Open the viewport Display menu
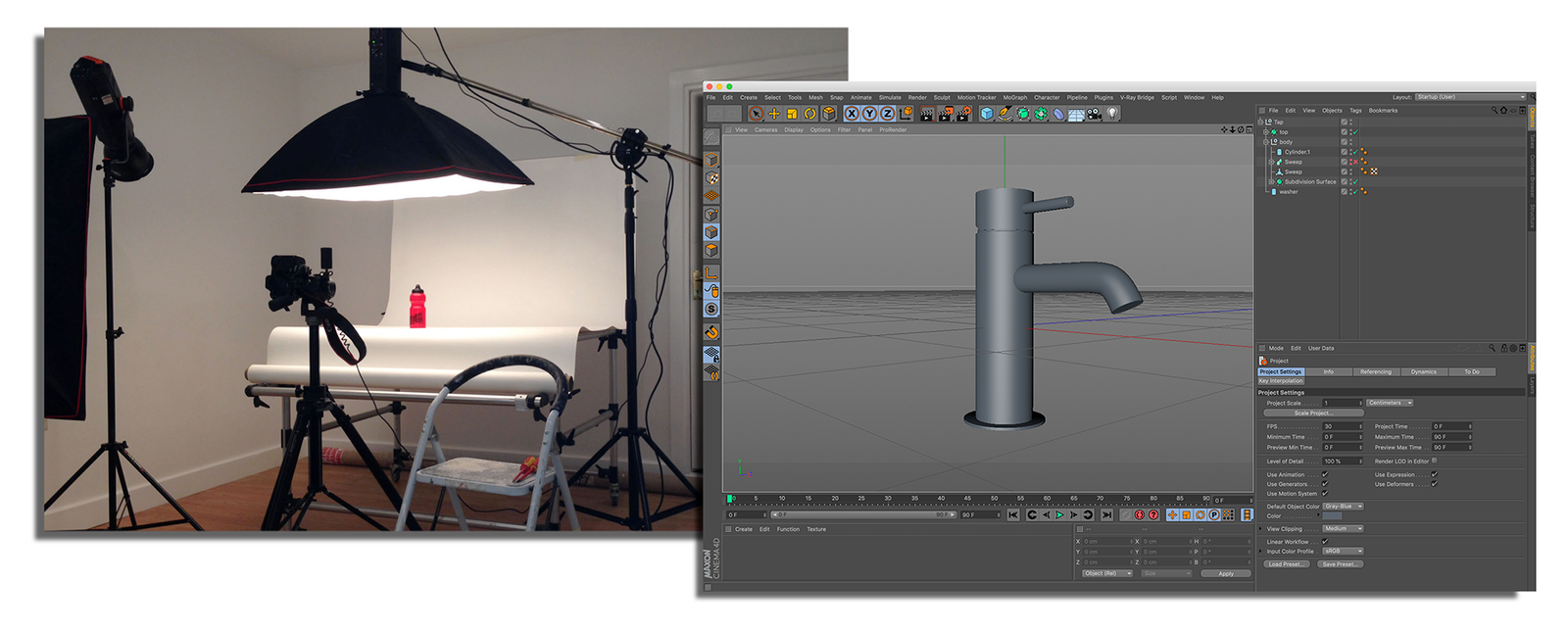 (x=794, y=129)
